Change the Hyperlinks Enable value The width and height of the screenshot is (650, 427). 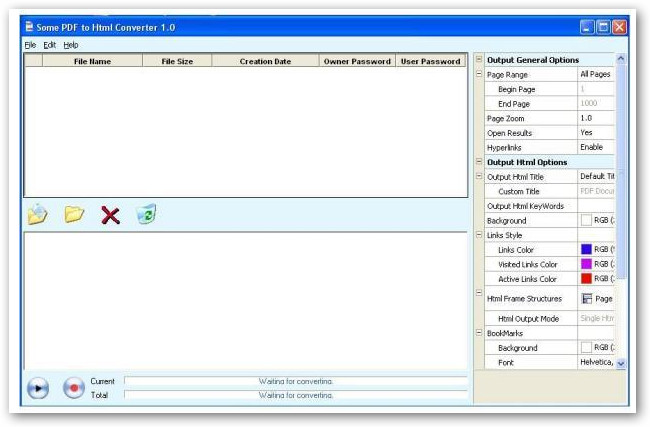(596, 147)
